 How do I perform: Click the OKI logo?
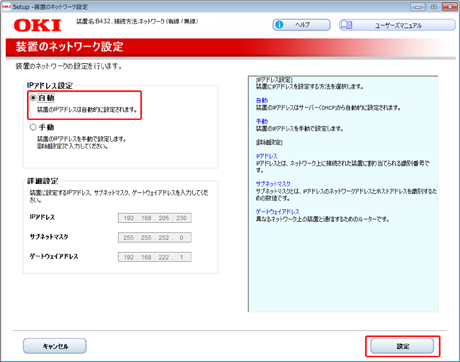click(37, 26)
